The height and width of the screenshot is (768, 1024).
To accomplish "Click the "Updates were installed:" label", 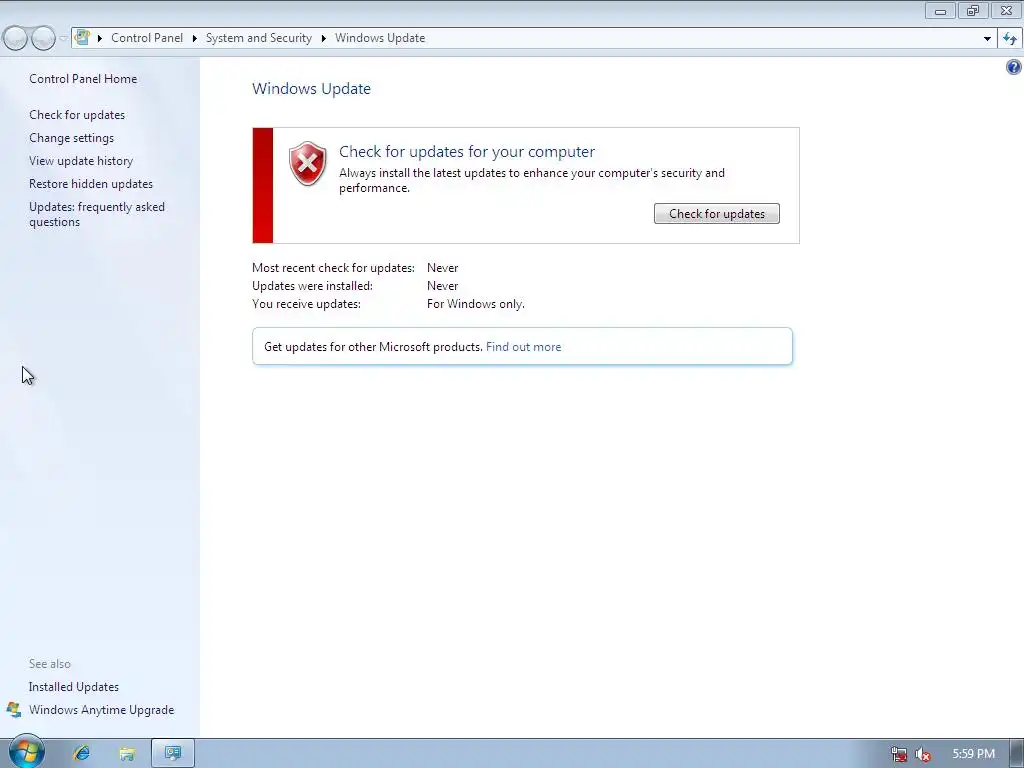I will coord(312,286).
